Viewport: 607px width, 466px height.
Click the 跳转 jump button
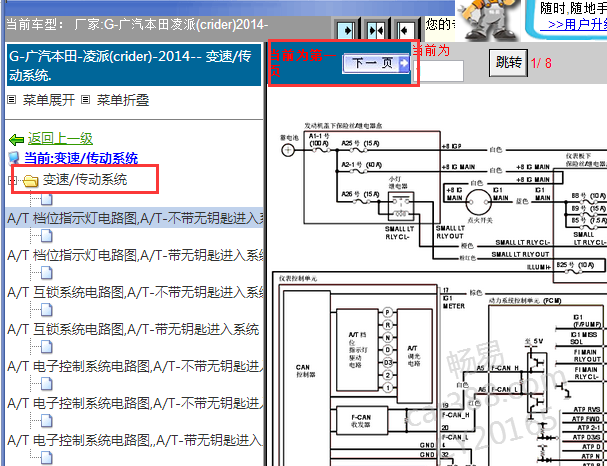pos(508,62)
